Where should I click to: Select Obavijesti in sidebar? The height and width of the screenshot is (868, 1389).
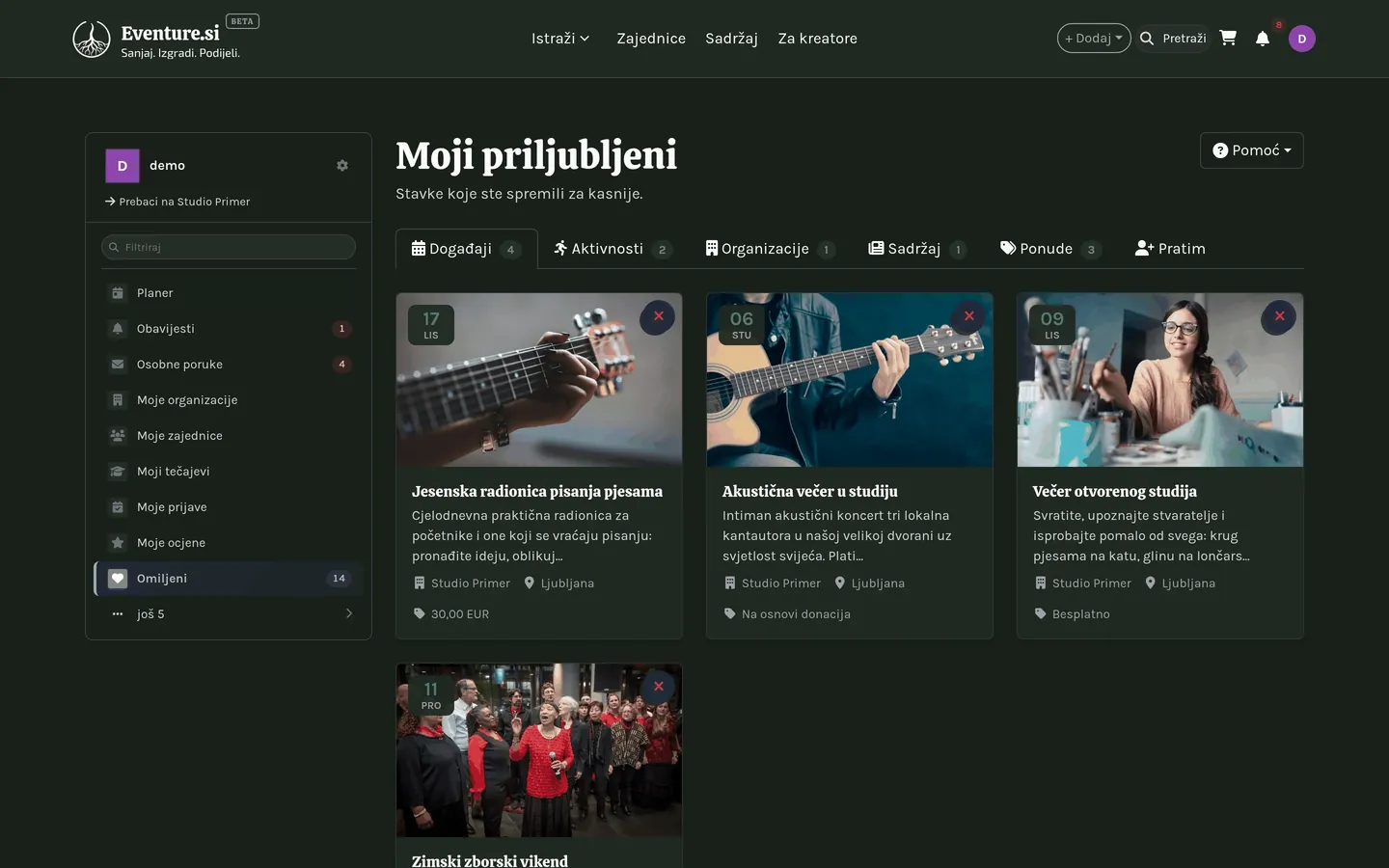[x=229, y=329]
